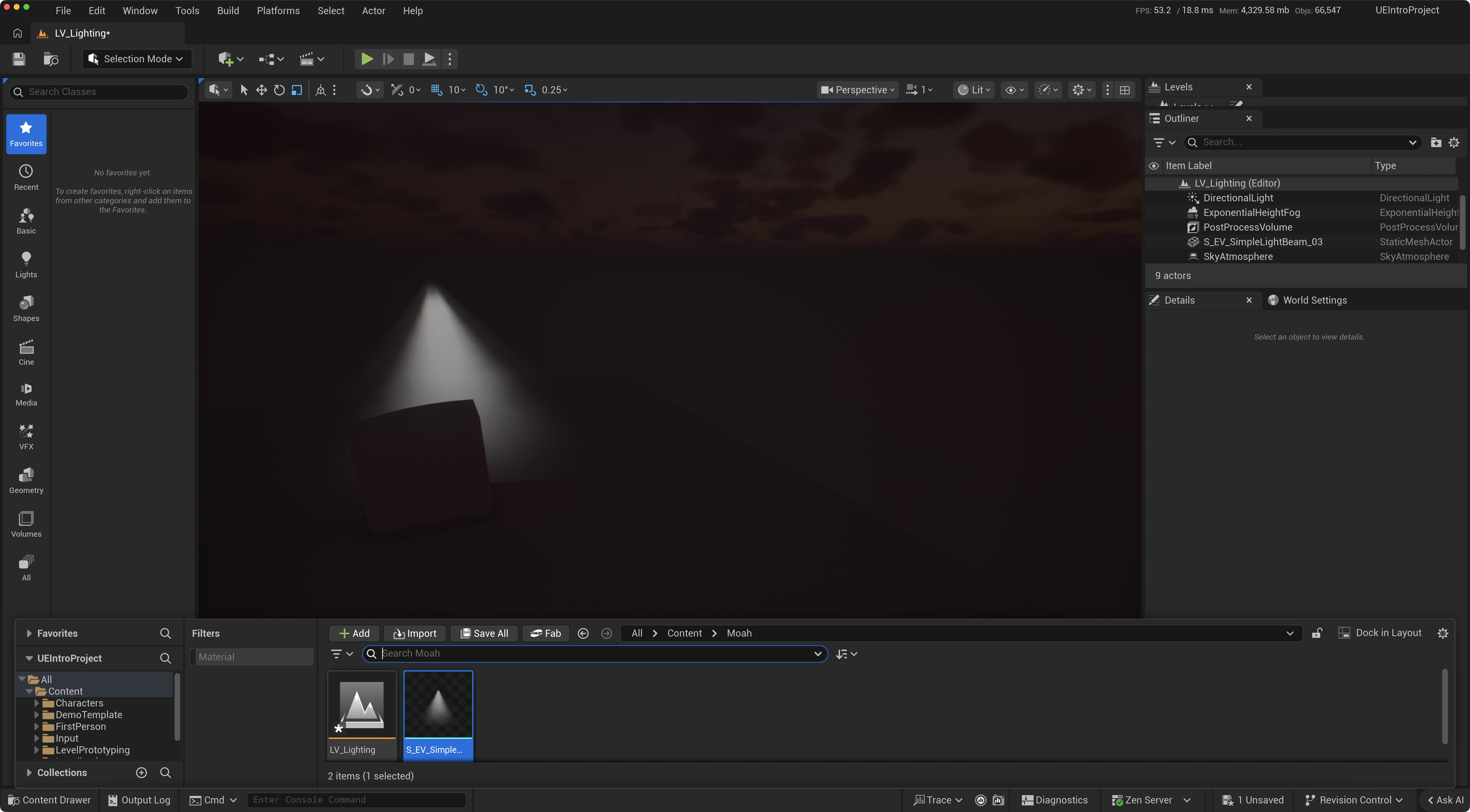Go back in Content Browser history

point(583,633)
